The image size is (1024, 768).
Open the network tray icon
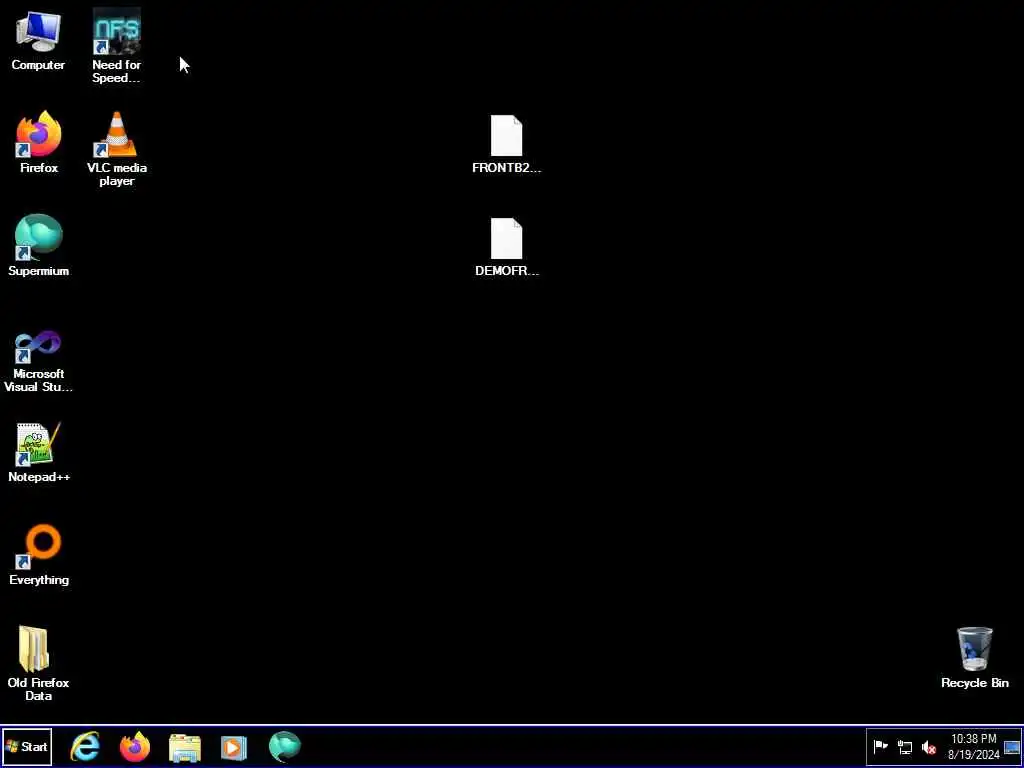[905, 747]
